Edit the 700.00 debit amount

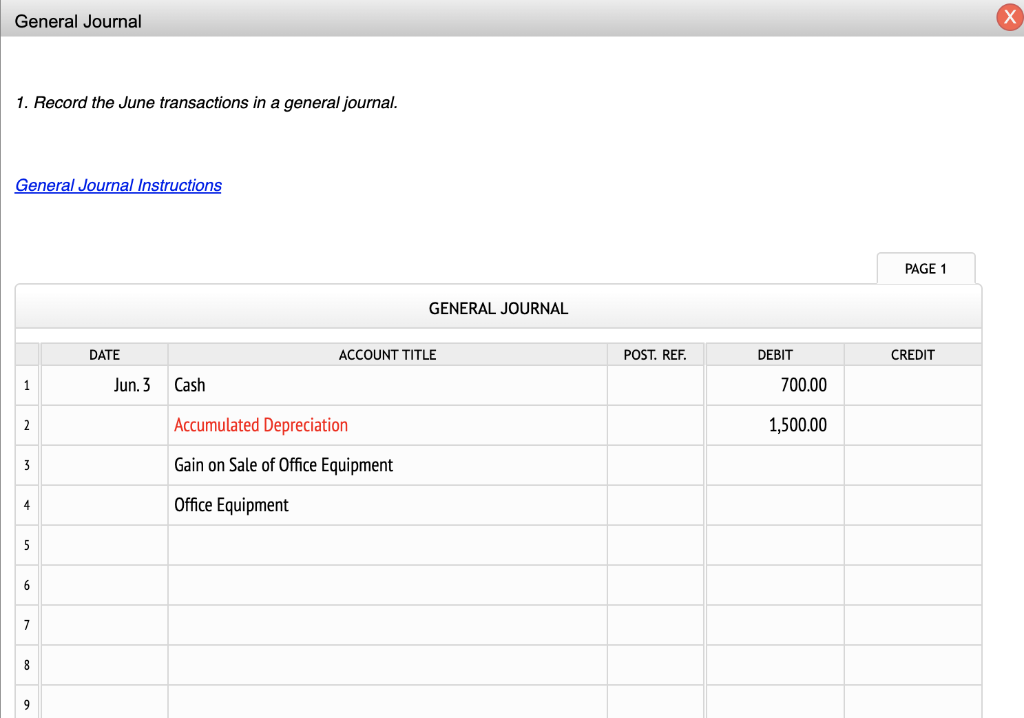(x=774, y=385)
